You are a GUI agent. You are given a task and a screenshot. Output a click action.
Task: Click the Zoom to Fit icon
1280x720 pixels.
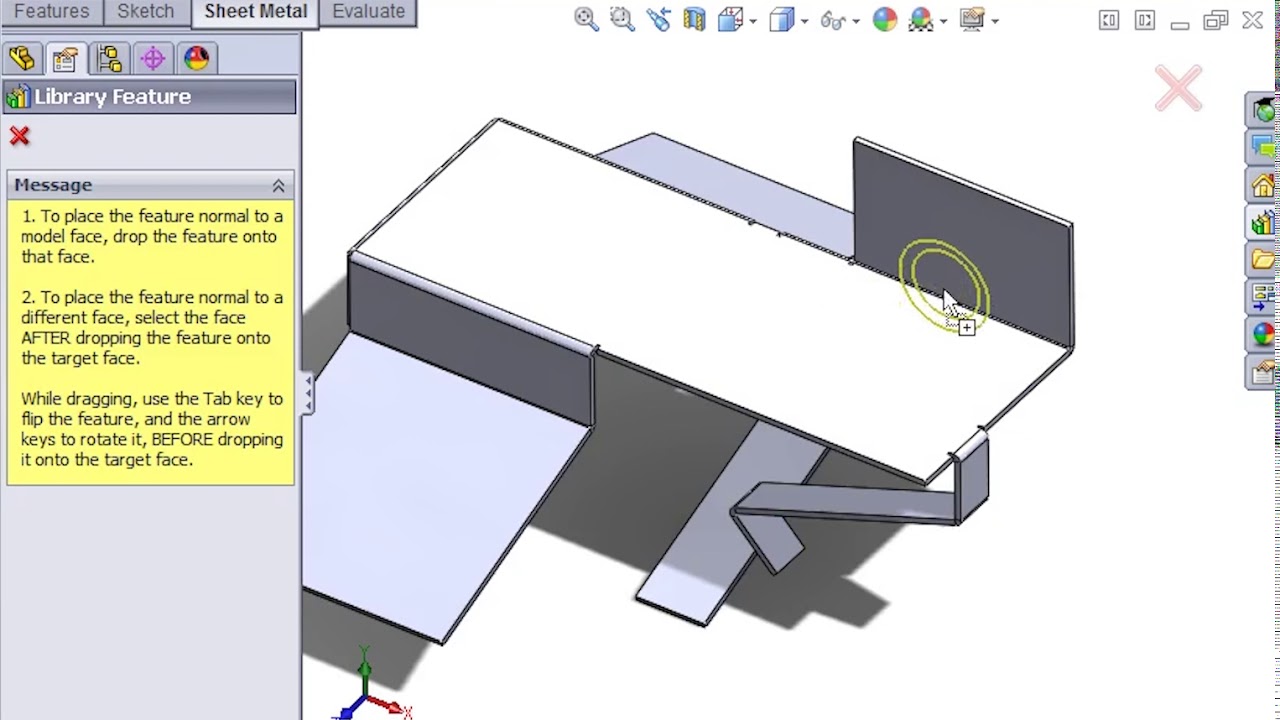(586, 19)
